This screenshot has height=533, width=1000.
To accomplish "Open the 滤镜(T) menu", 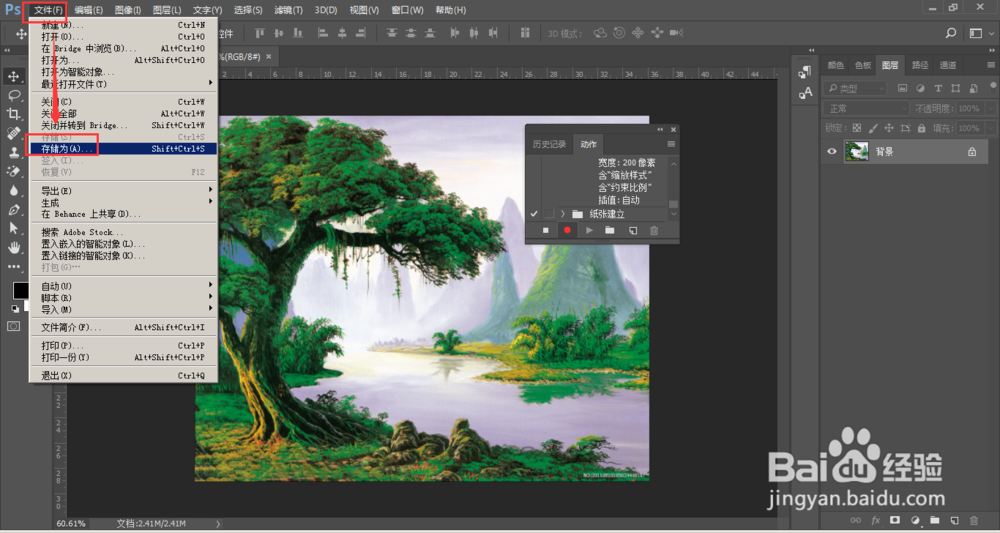I will (288, 10).
